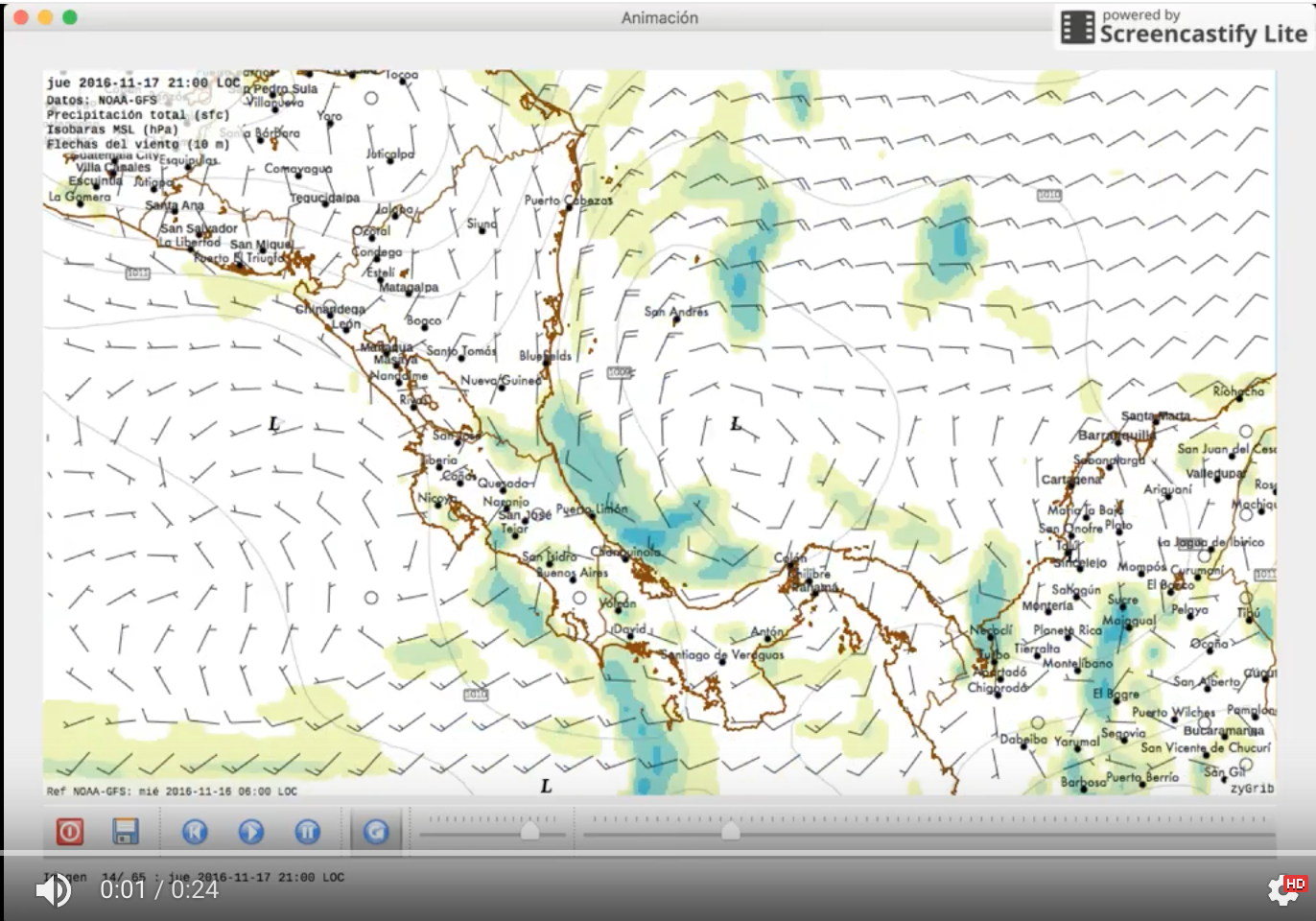Play the weather animation
The height and width of the screenshot is (921, 1316).
tap(251, 831)
